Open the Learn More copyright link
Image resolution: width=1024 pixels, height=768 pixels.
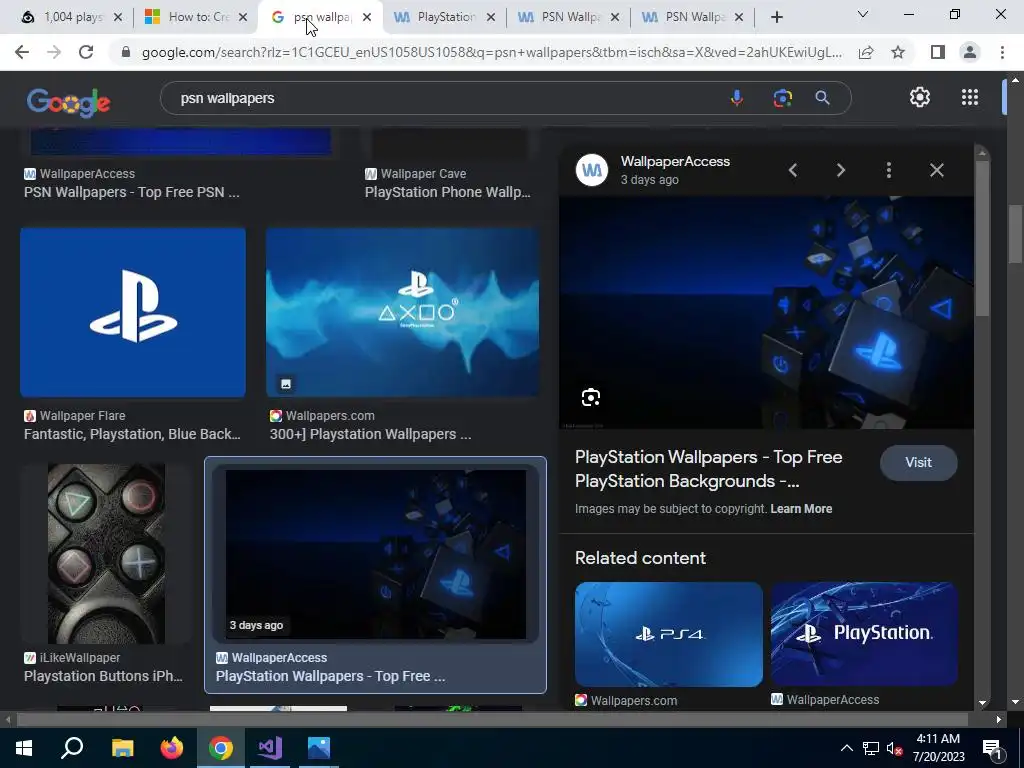[801, 509]
